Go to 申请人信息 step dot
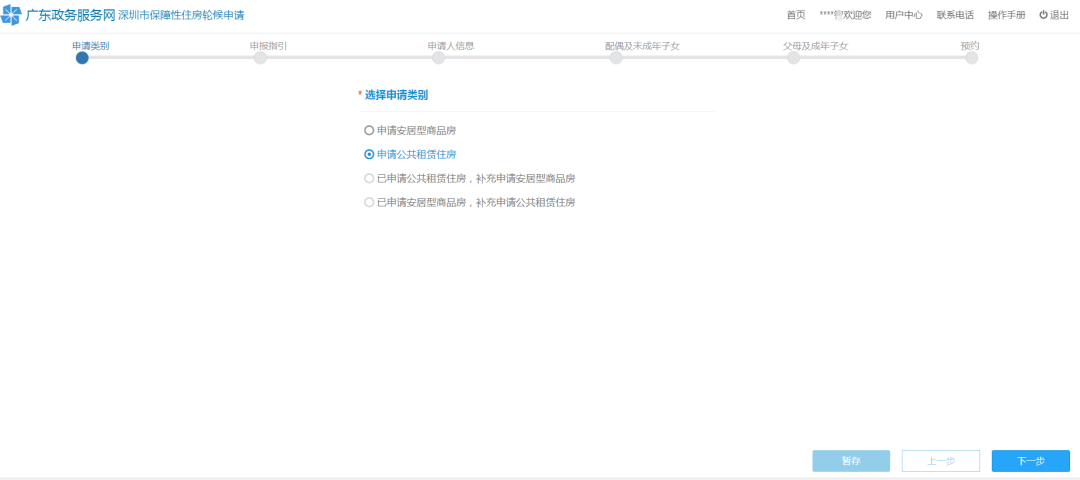This screenshot has width=1080, height=480. 438,58
